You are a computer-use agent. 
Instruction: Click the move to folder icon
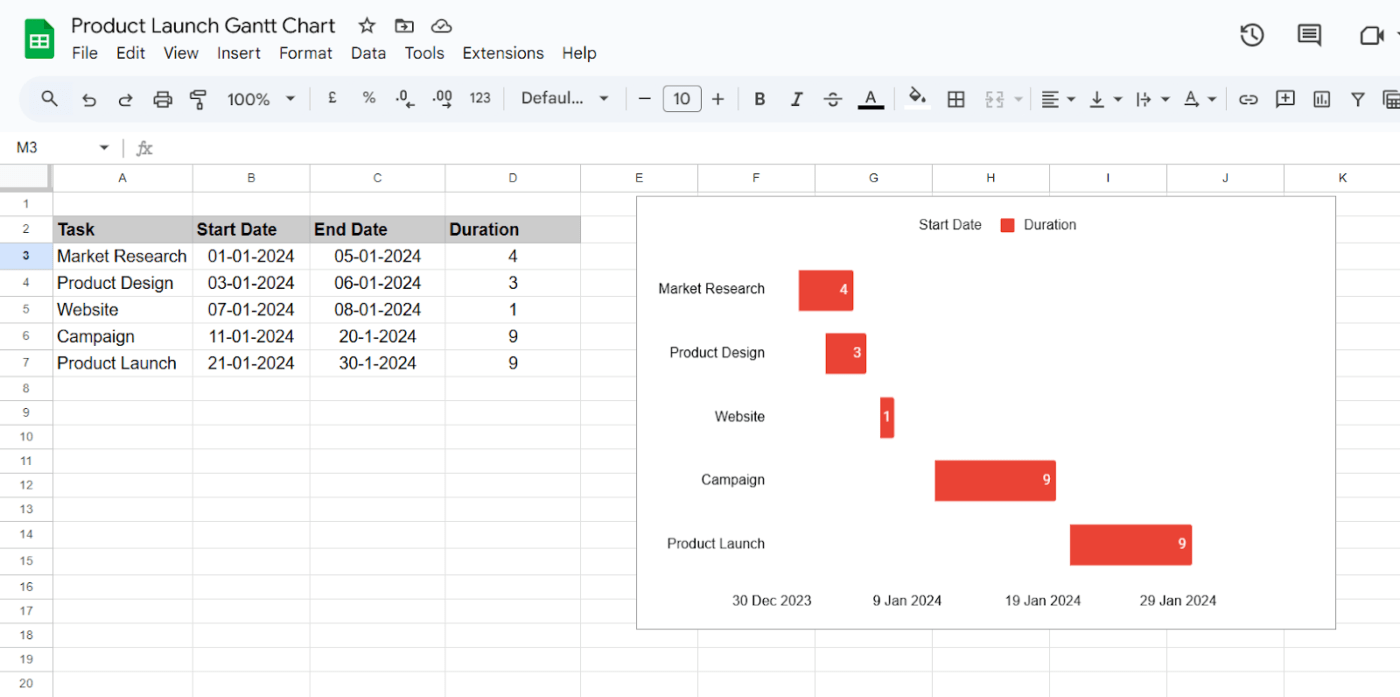tap(404, 26)
